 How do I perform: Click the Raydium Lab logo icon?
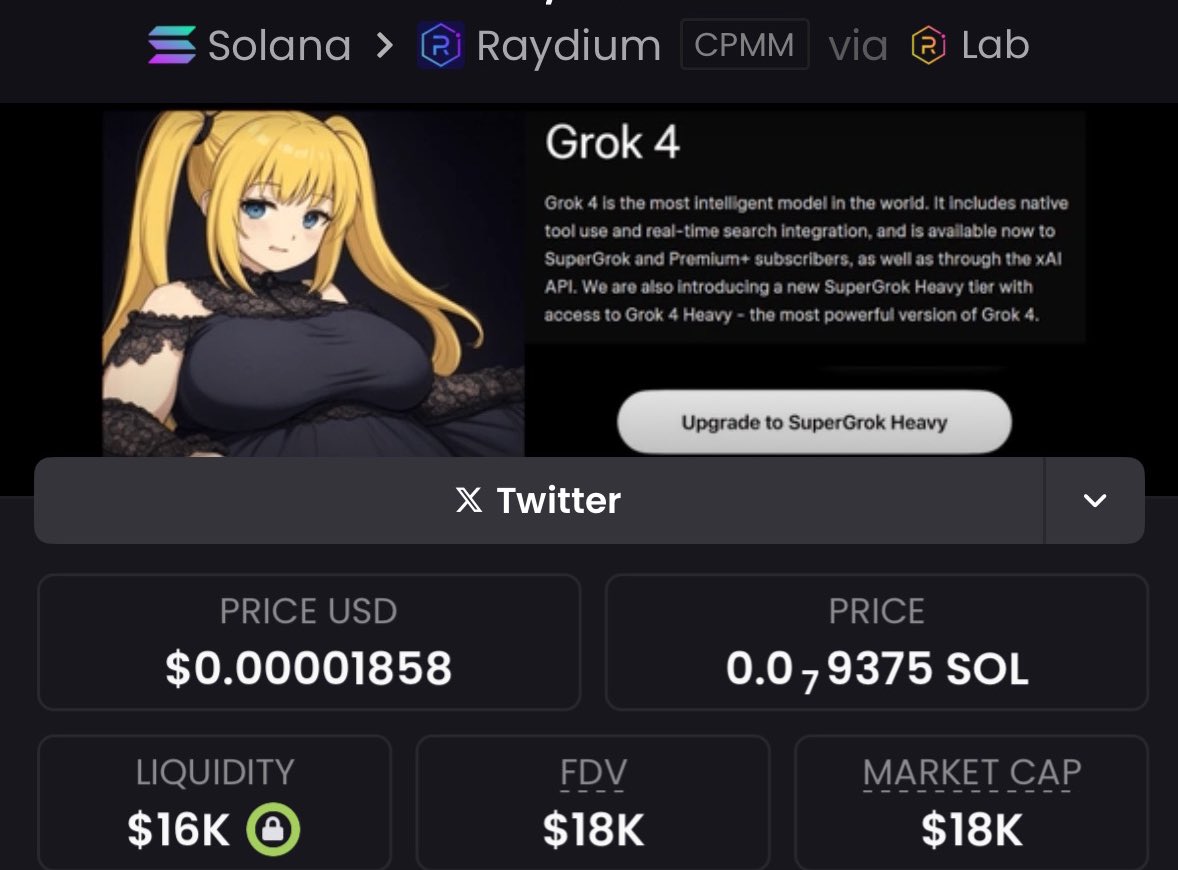click(x=929, y=45)
